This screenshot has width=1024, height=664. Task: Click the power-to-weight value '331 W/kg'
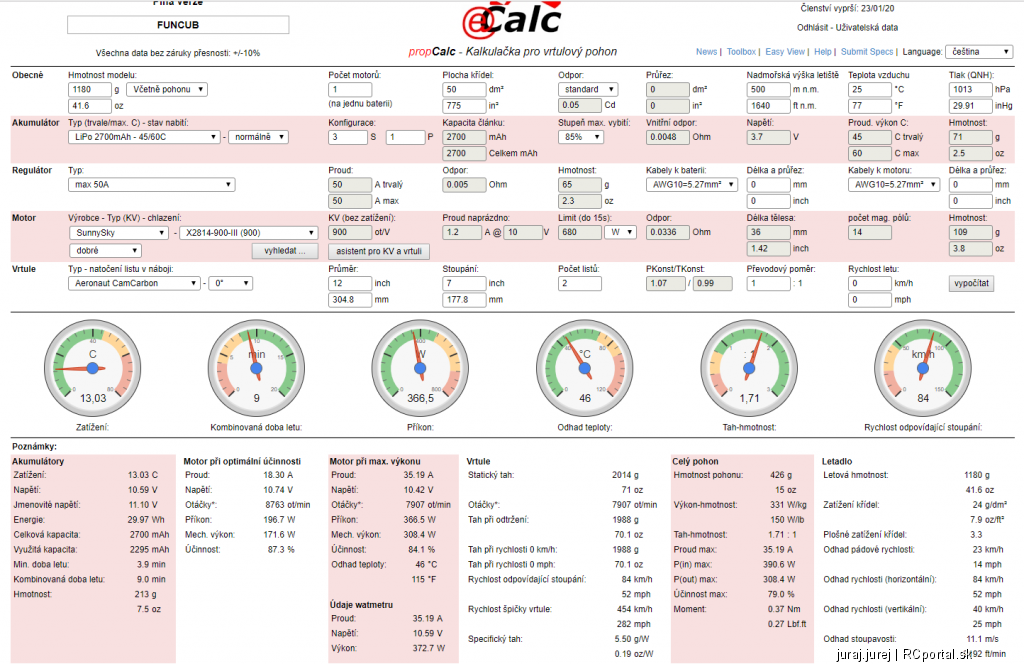point(788,505)
